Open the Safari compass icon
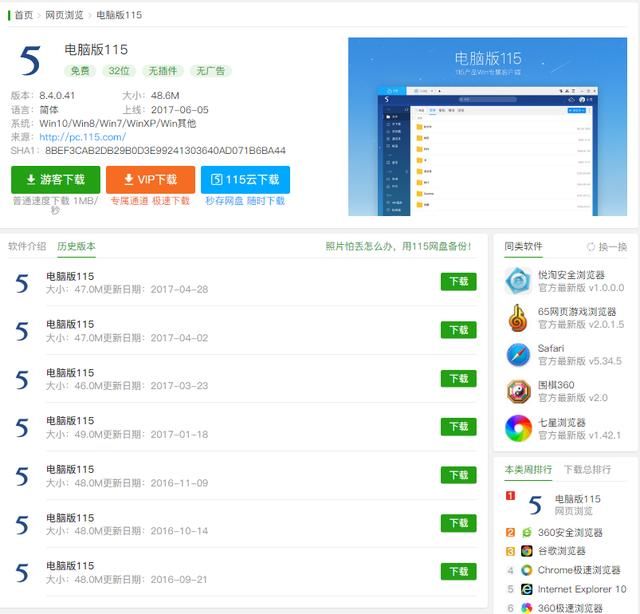Image resolution: width=640 pixels, height=614 pixels. pos(518,355)
